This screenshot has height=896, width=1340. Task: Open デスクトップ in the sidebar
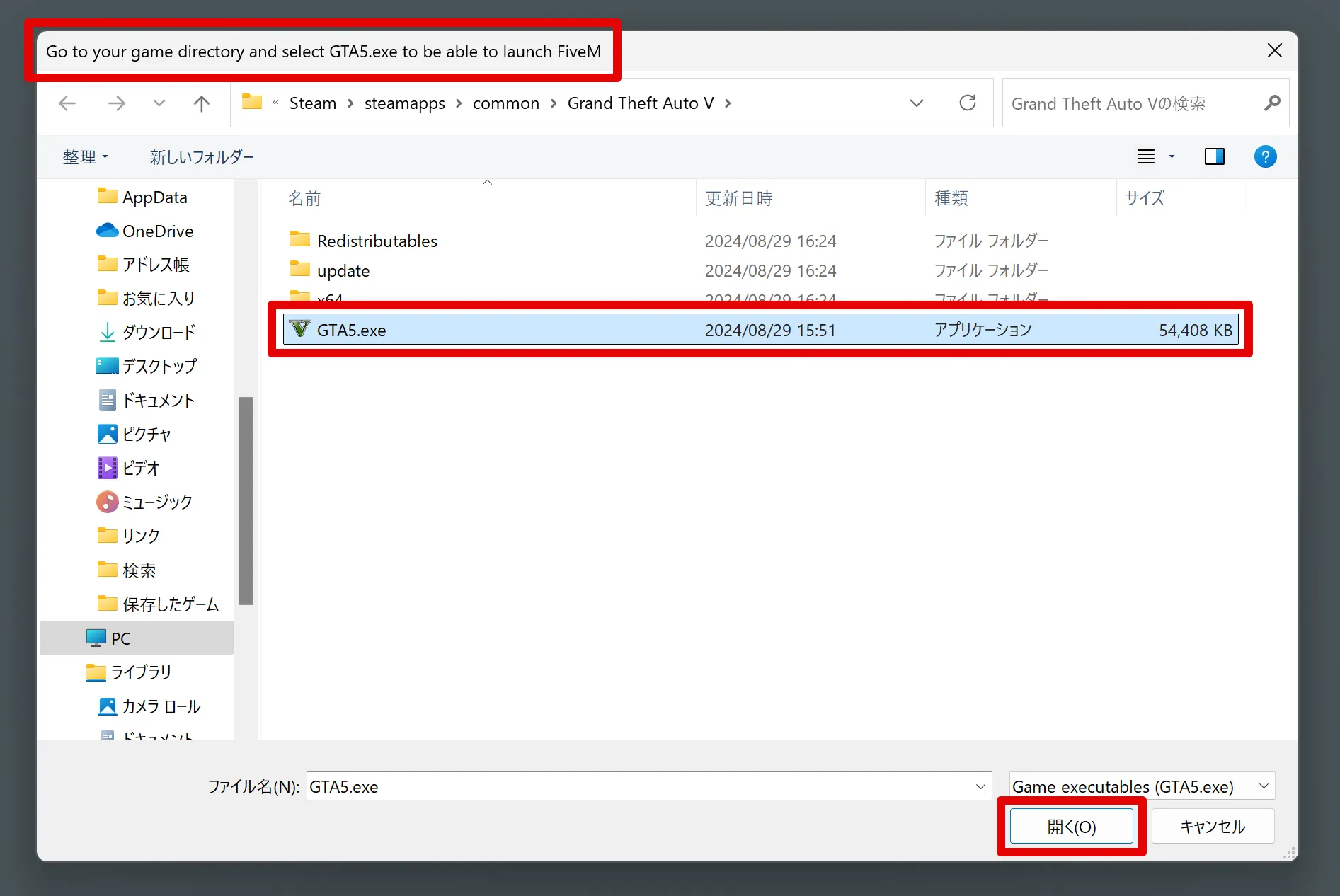coord(147,366)
